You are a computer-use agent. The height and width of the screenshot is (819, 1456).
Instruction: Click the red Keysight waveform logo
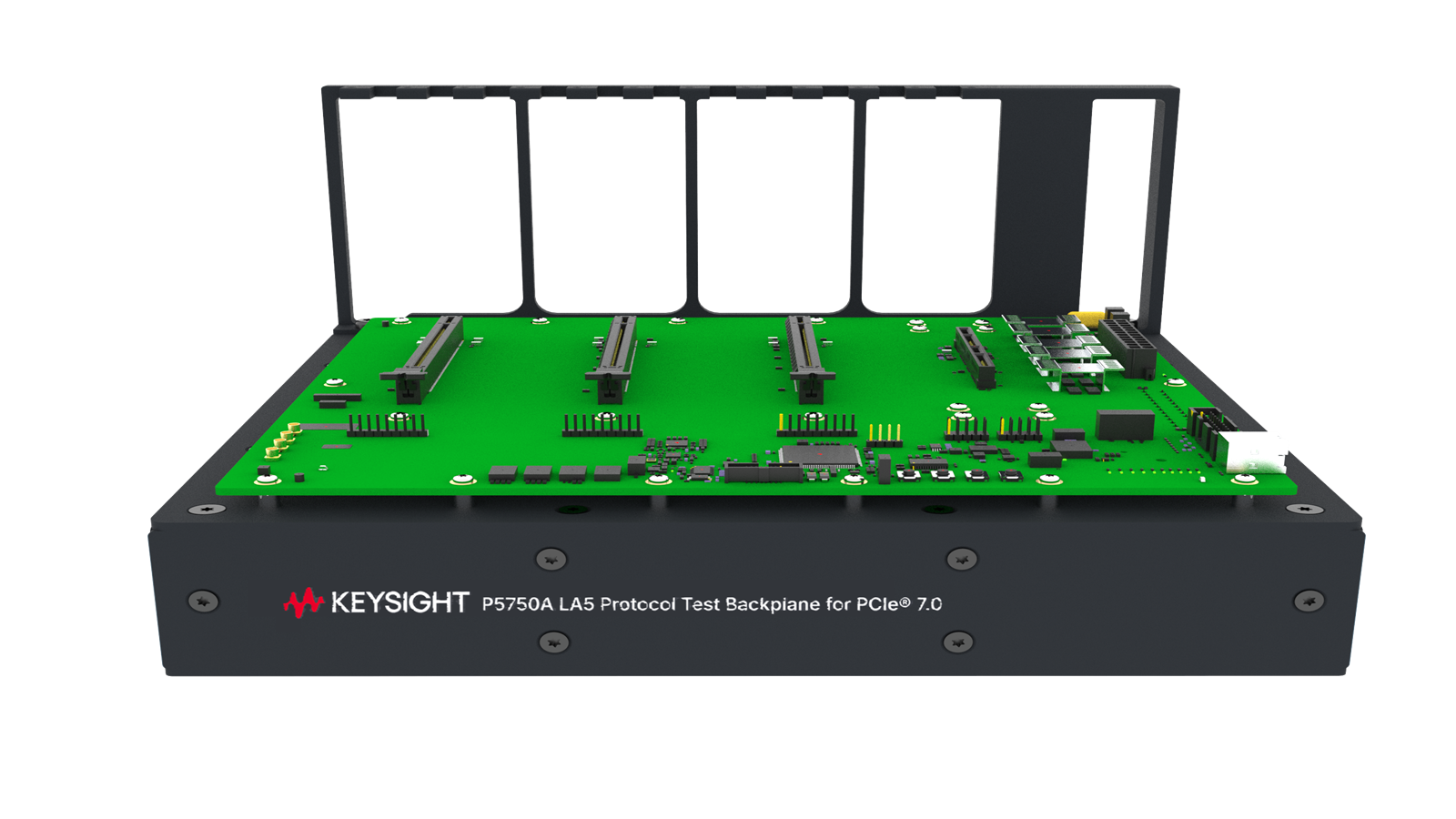(x=303, y=602)
